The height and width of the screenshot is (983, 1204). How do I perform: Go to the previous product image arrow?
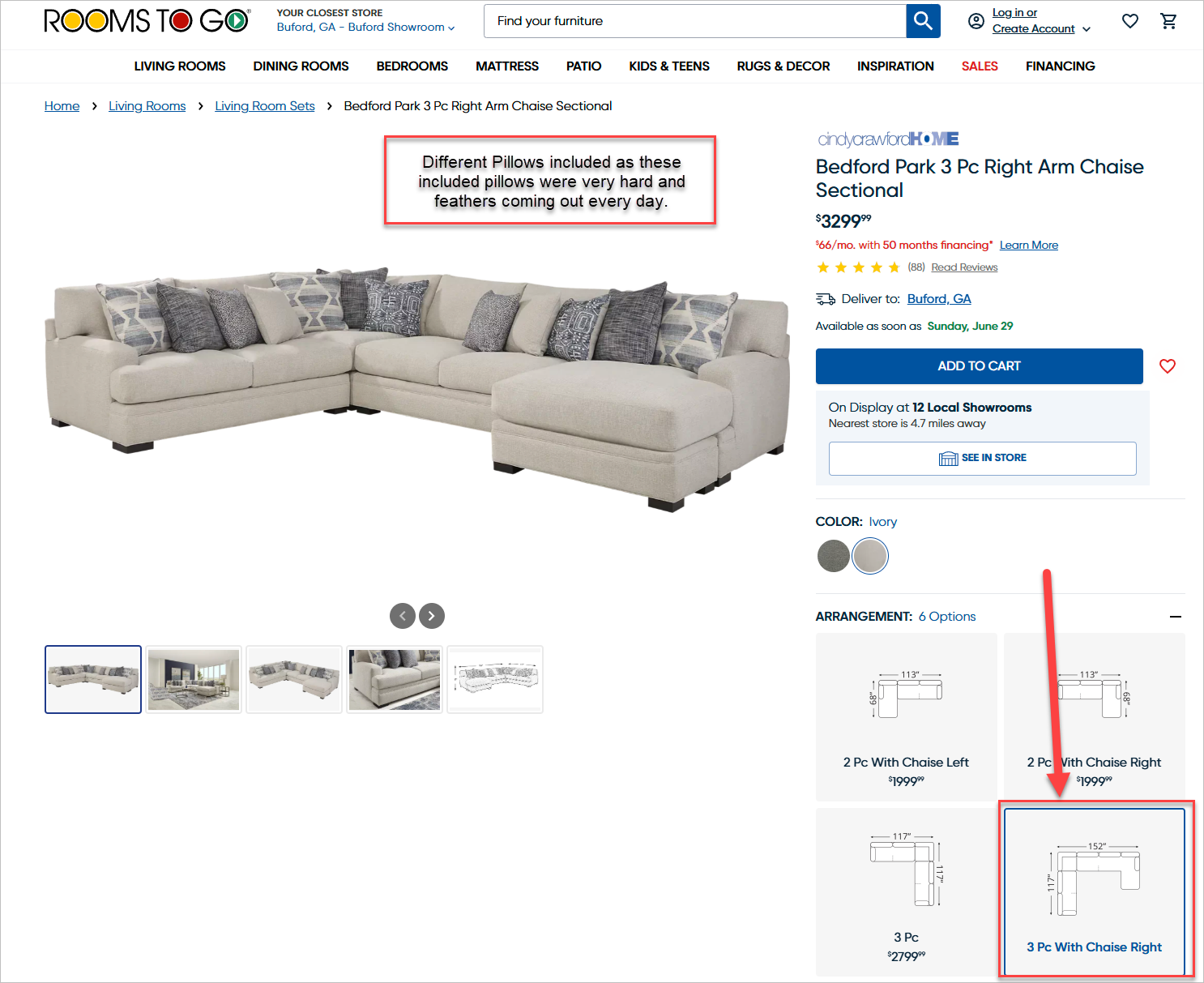tap(403, 616)
